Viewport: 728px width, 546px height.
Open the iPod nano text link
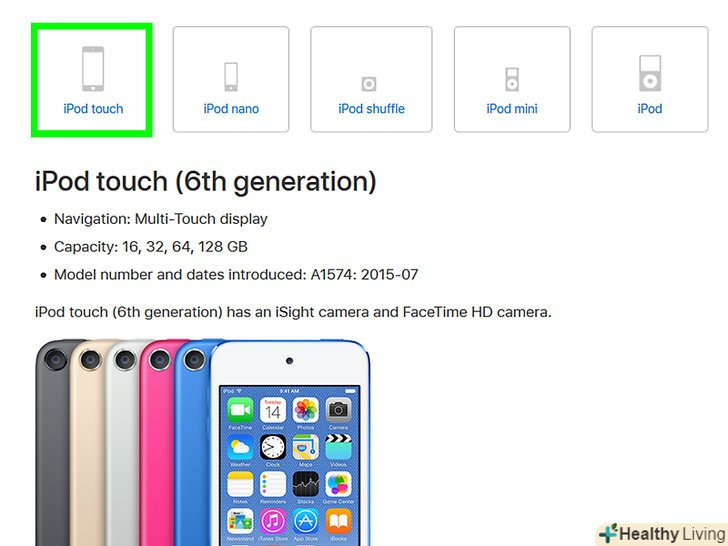pyautogui.click(x=231, y=109)
